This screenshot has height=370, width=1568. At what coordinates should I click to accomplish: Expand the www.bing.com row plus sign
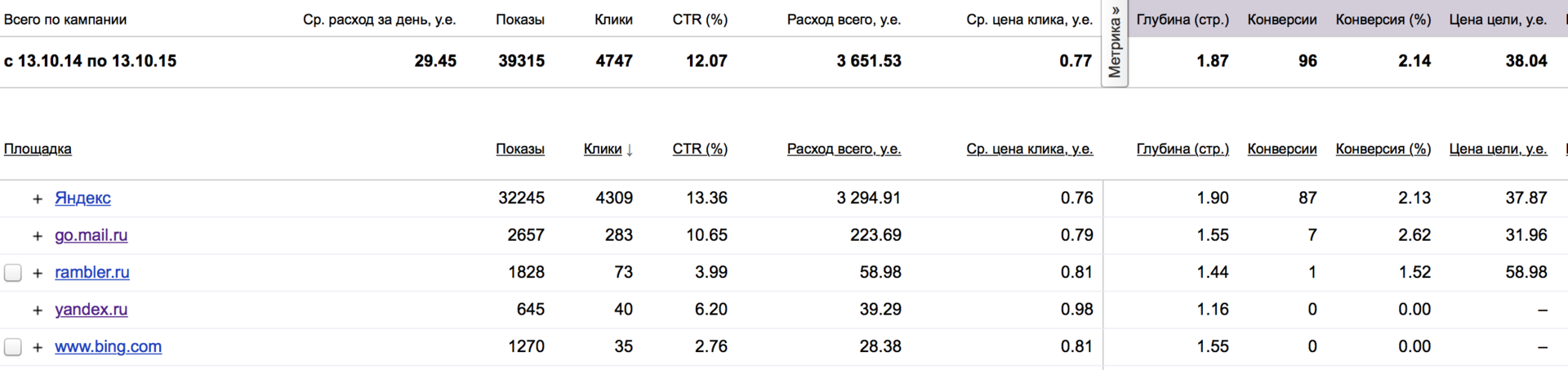point(38,347)
